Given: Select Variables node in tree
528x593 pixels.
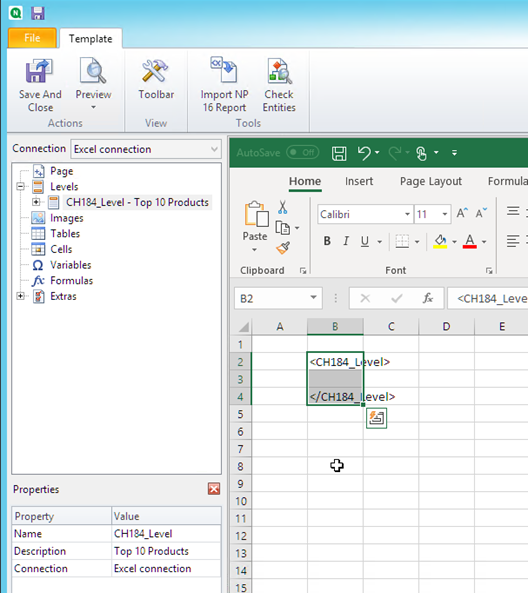Looking at the screenshot, I should [x=70, y=265].
